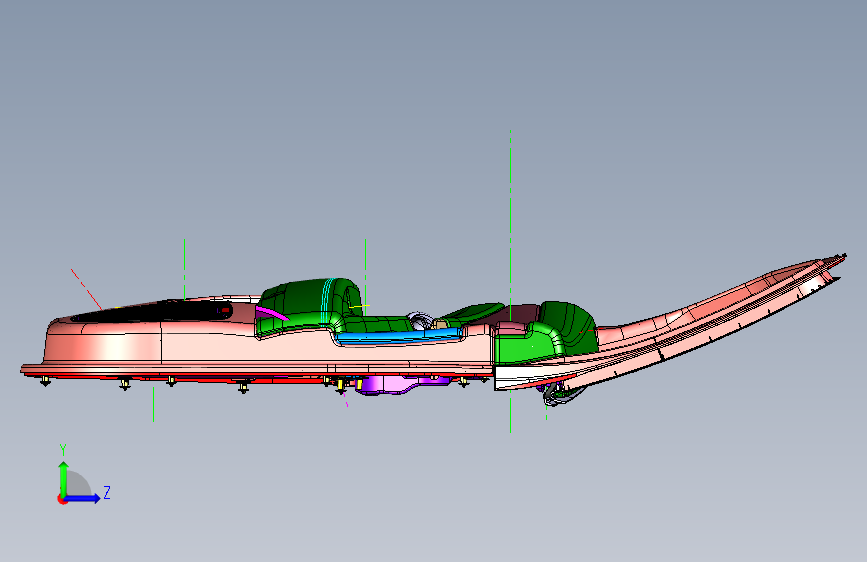Select the gray circular part in the model's center
The width and height of the screenshot is (867, 562).
(420, 320)
